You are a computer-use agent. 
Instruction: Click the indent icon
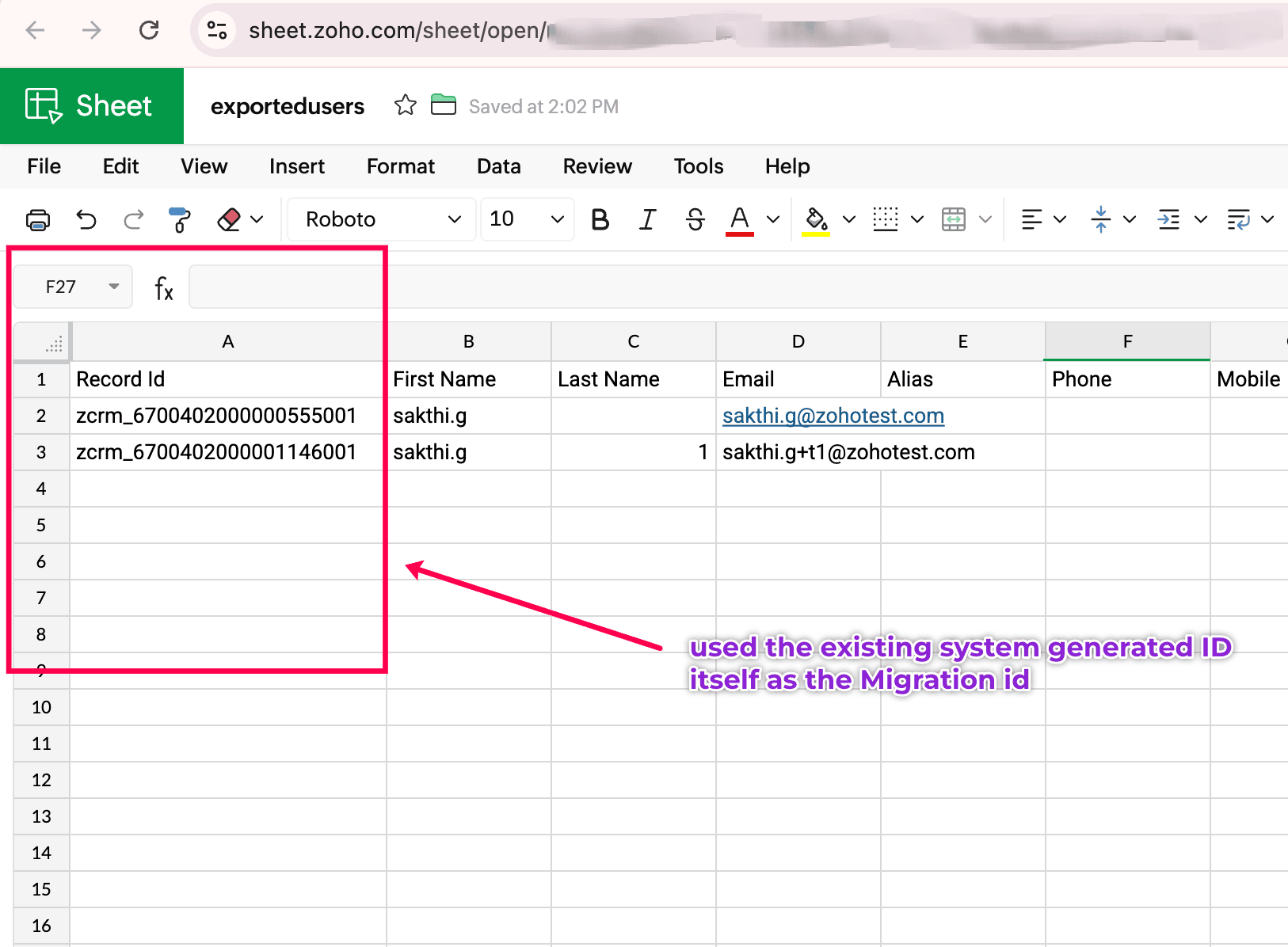pos(1168,219)
